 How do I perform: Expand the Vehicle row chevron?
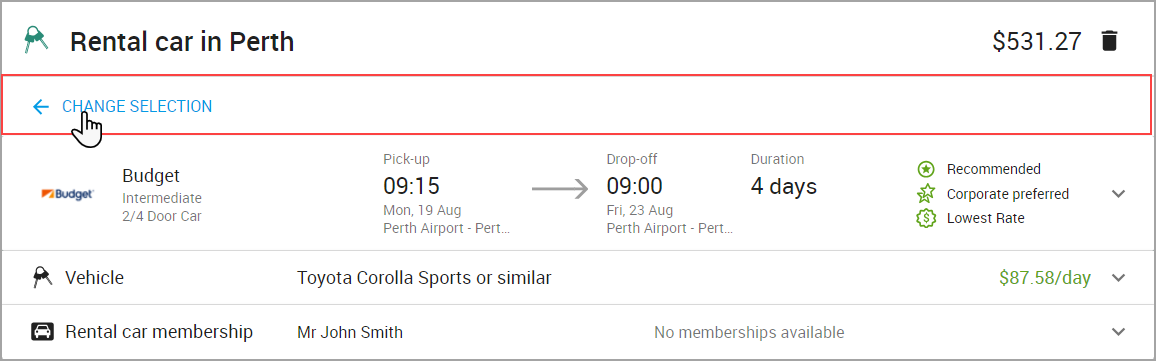pyautogui.click(x=1118, y=278)
